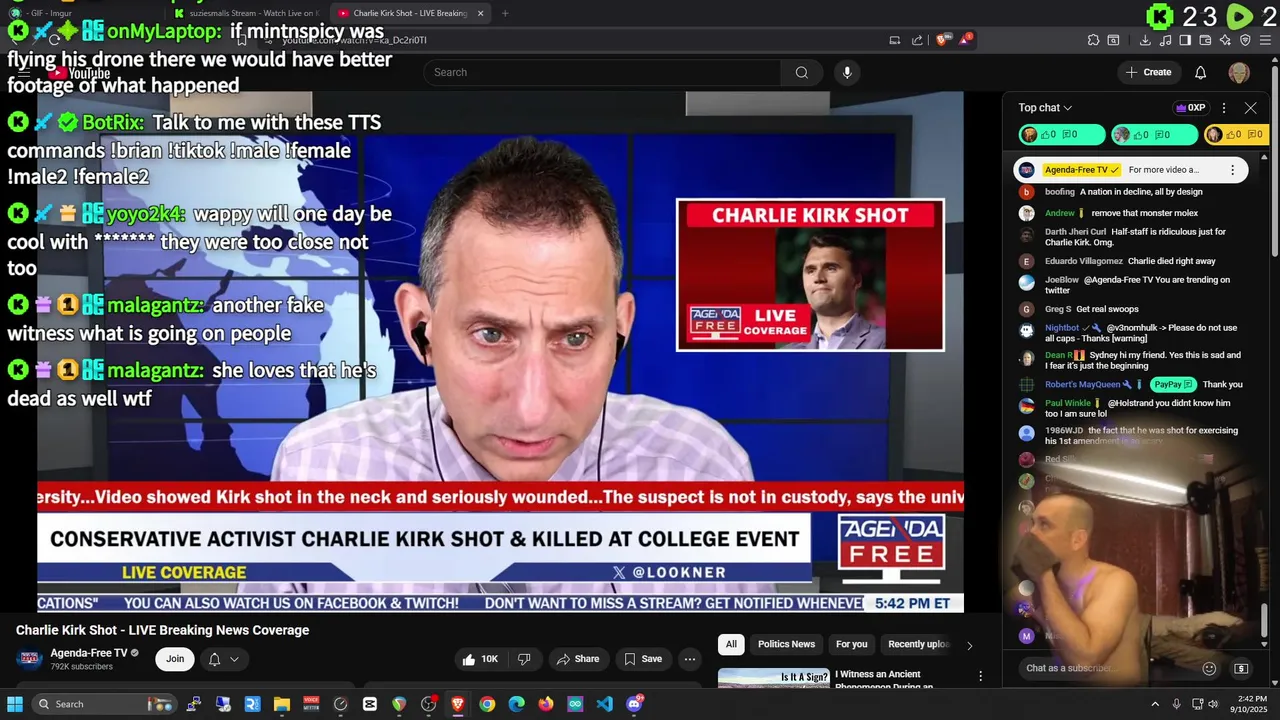Open YouTube notifications bell
This screenshot has width=1280, height=720.
[x=1200, y=72]
